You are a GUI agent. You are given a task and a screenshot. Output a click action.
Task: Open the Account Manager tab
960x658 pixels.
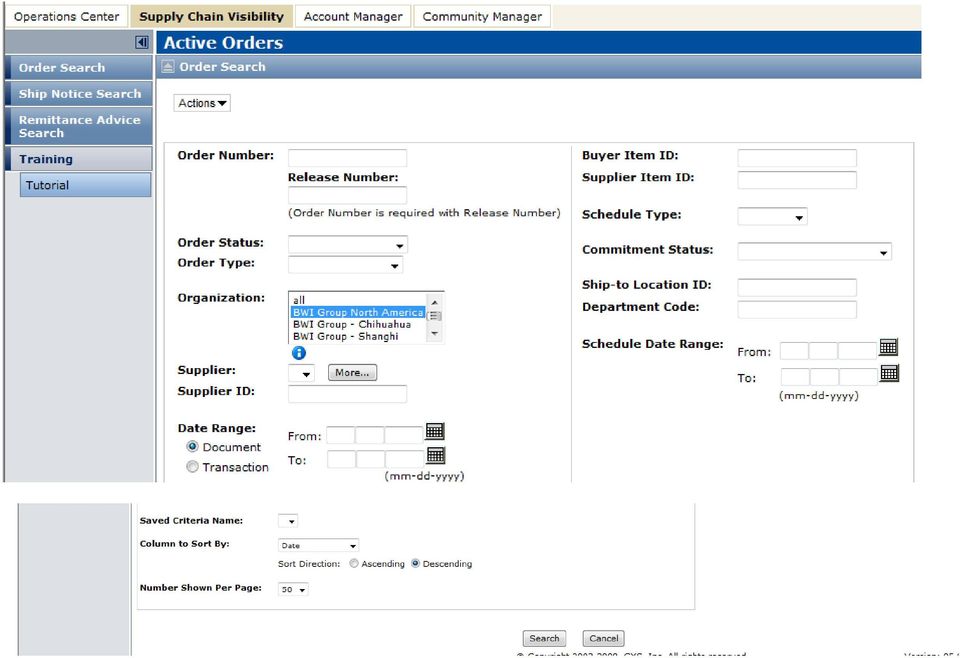[x=353, y=17]
